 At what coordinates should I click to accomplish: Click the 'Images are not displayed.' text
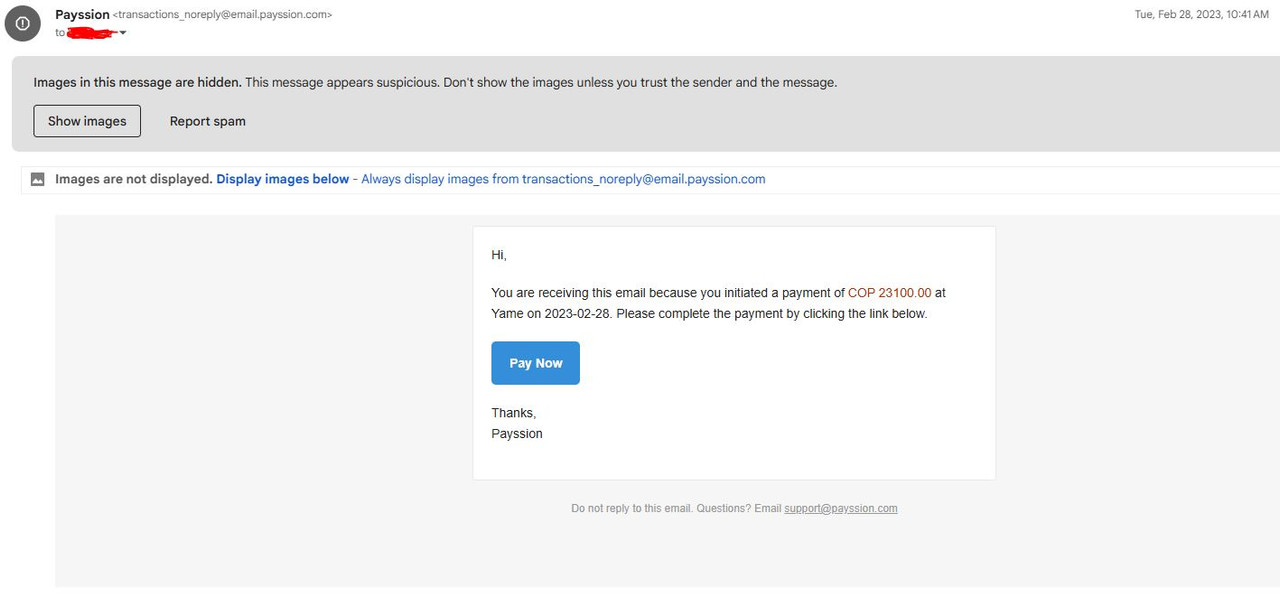tap(134, 179)
